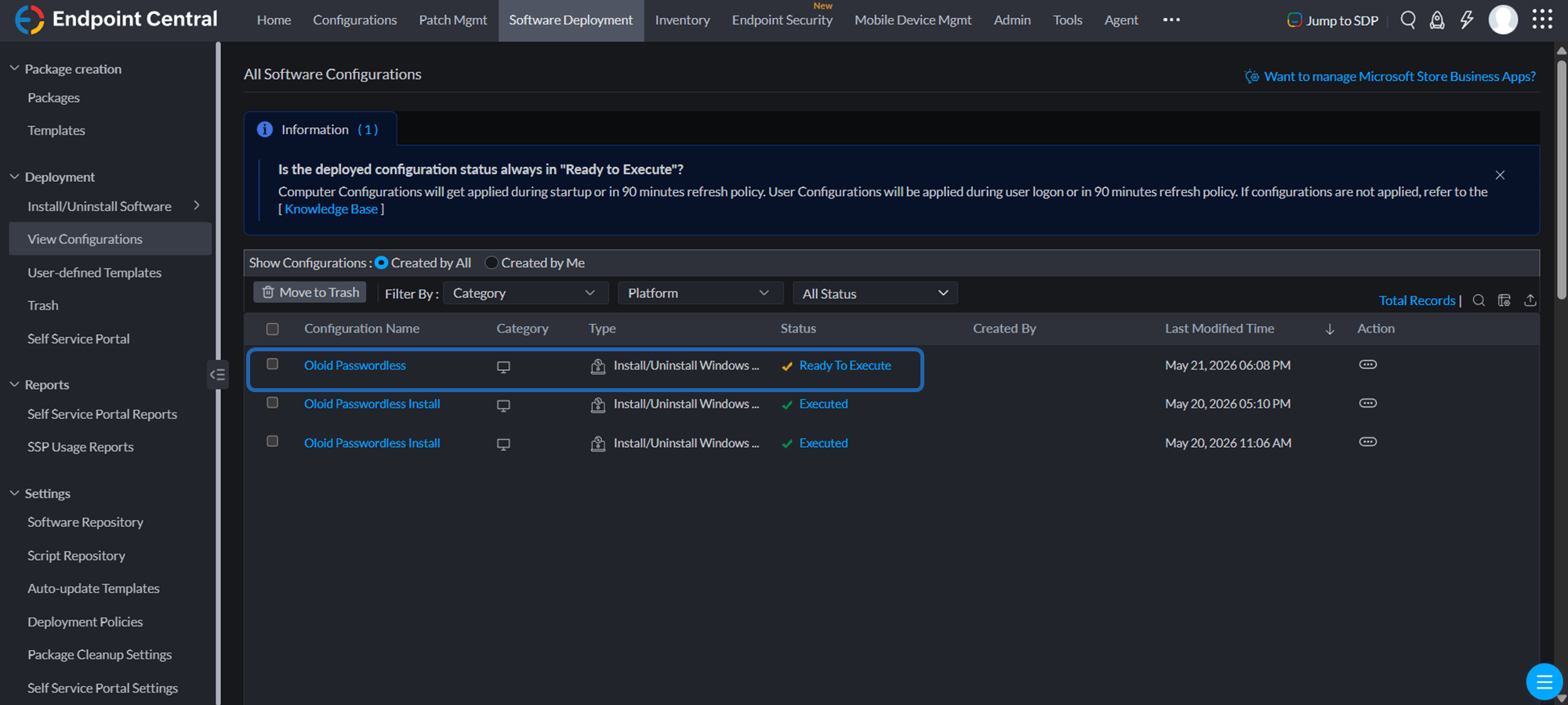Screen dimensions: 1568x705
Task: Collapse the Settings section
Action: [x=14, y=492]
